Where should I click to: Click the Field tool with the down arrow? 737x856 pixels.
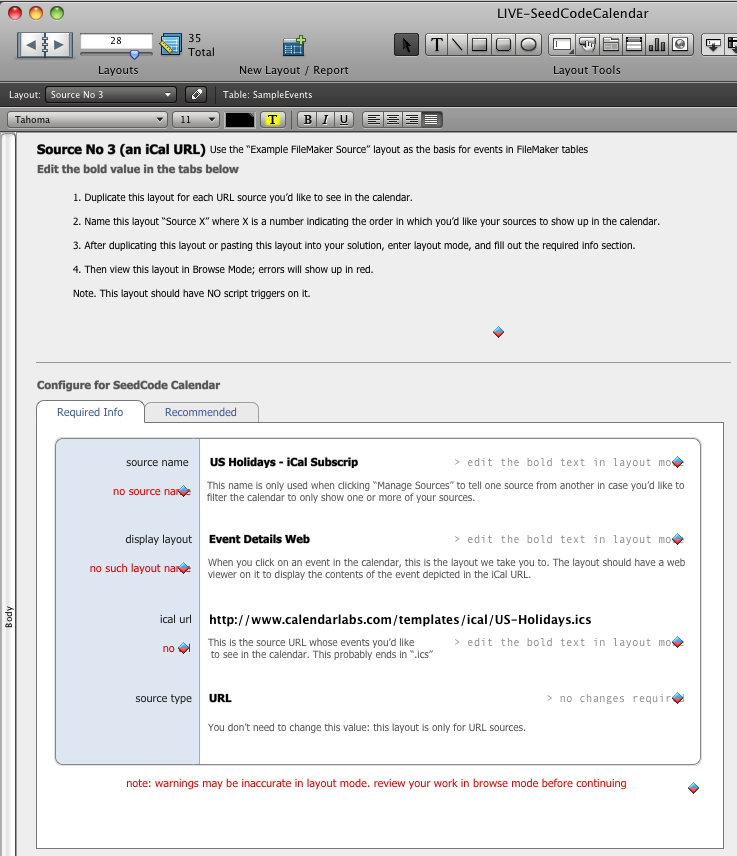713,45
